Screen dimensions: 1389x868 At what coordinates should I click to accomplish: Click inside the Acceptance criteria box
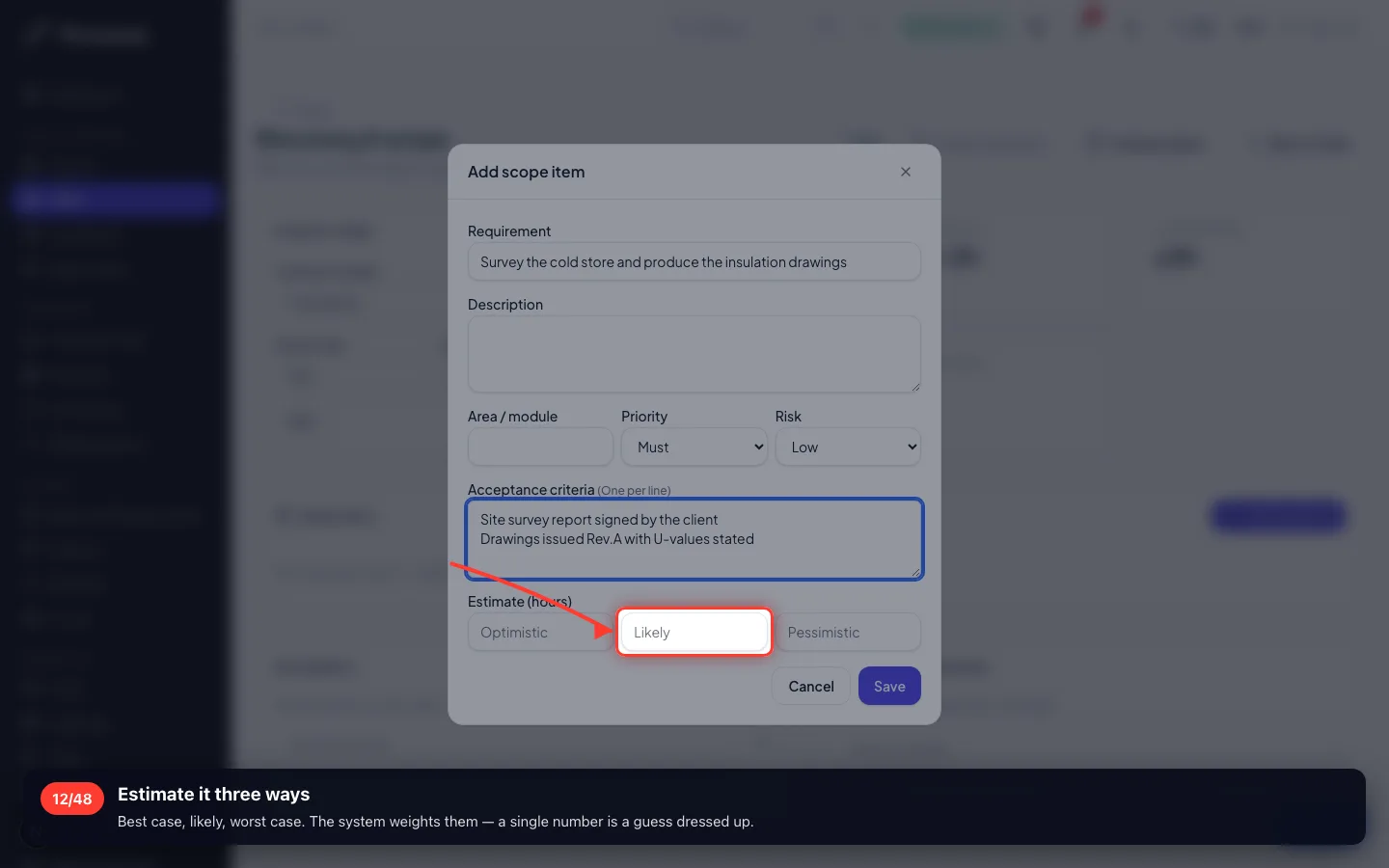point(694,539)
